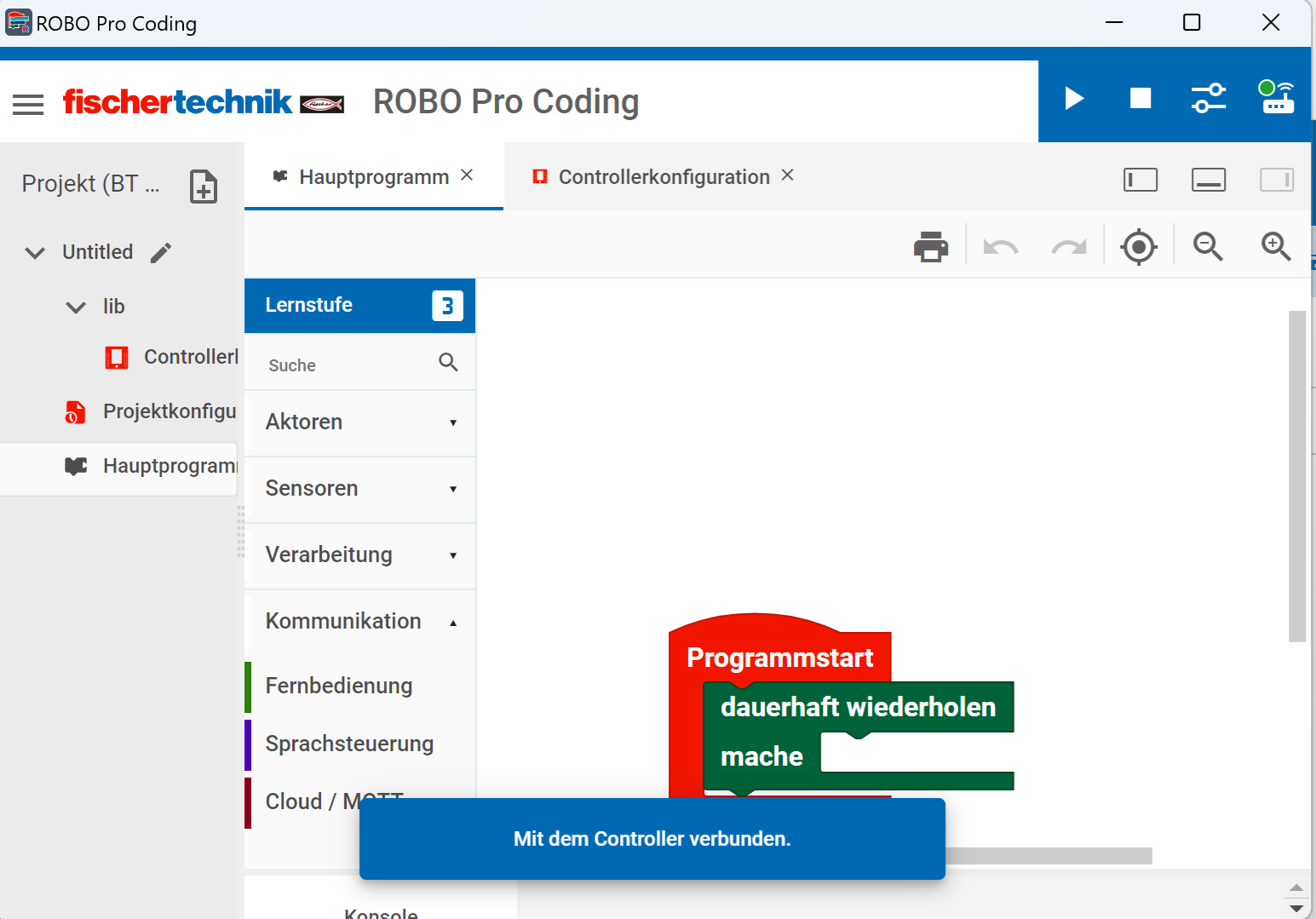Click the fischertechnik logo

[x=204, y=102]
